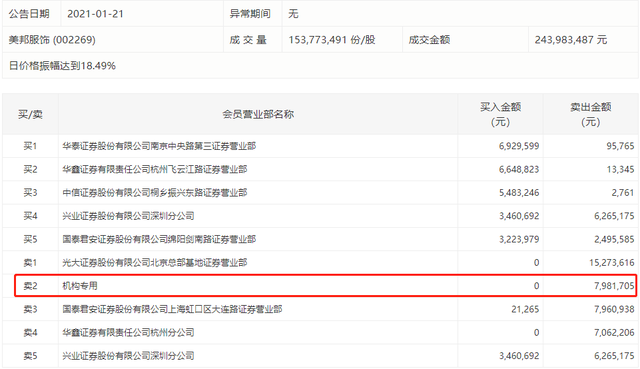This screenshot has width=640, height=369.
Task: Click sell amount 2,761
Action: 623,193
